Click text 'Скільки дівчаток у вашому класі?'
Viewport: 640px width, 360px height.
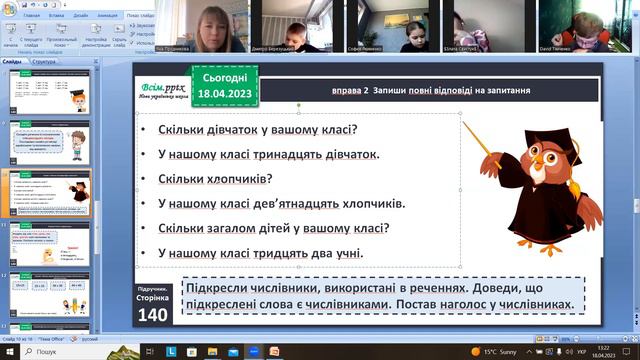pyautogui.click(x=258, y=130)
